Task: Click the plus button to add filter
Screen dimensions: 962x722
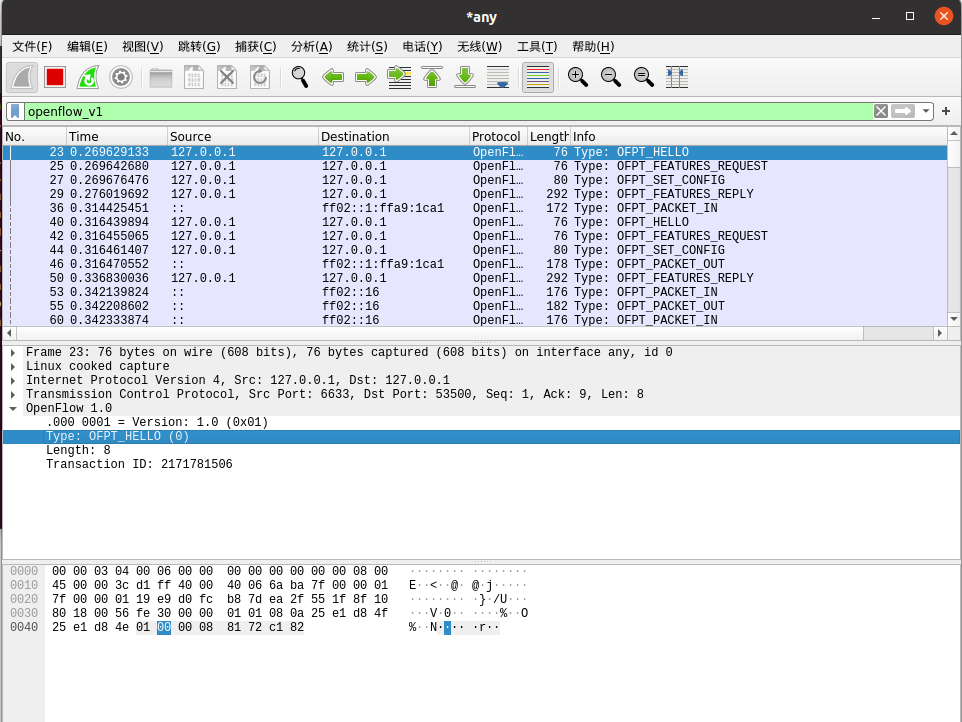Action: tap(946, 111)
